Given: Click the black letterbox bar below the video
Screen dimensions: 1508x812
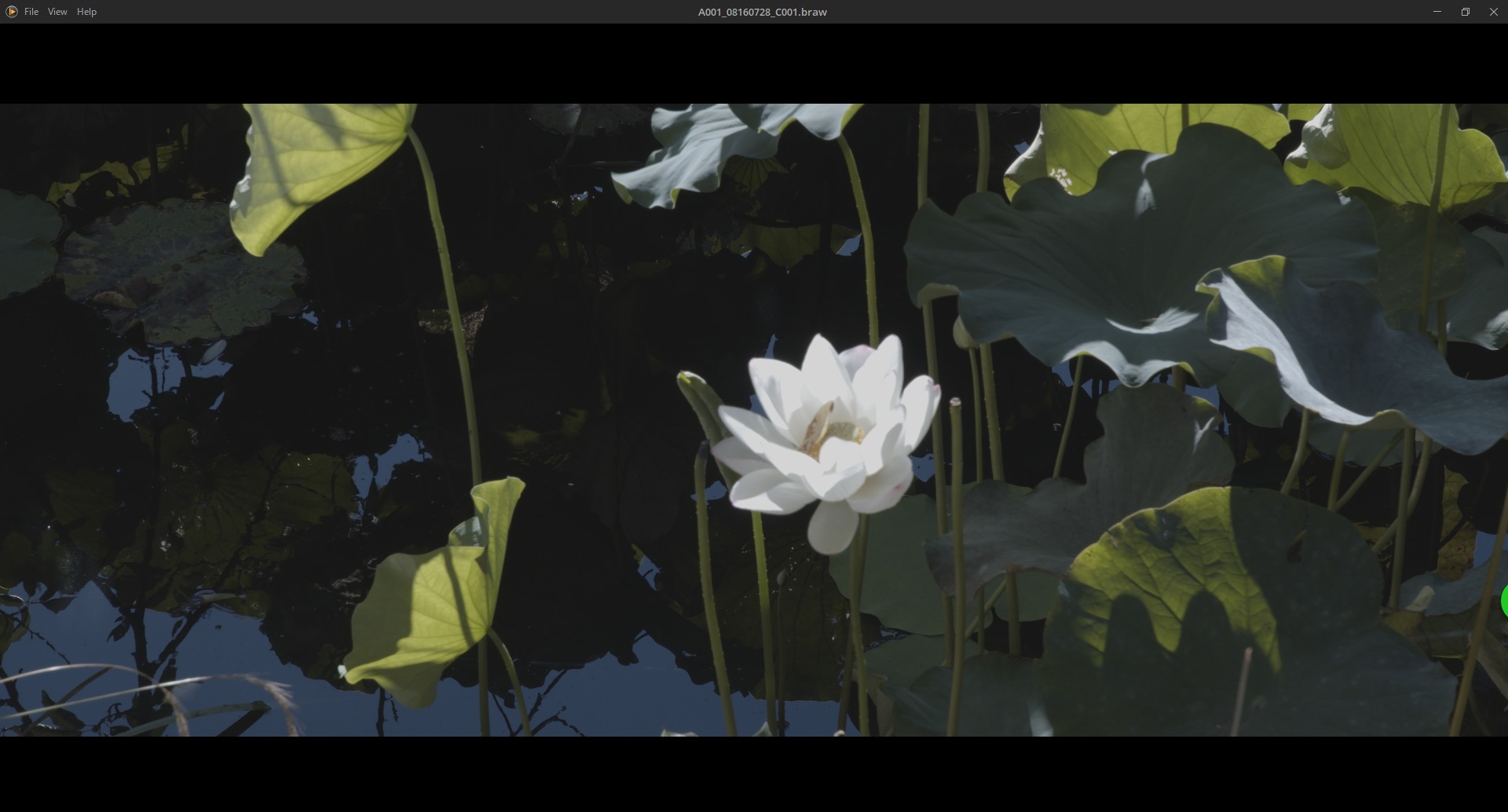Looking at the screenshot, I should pyautogui.click(x=754, y=774).
